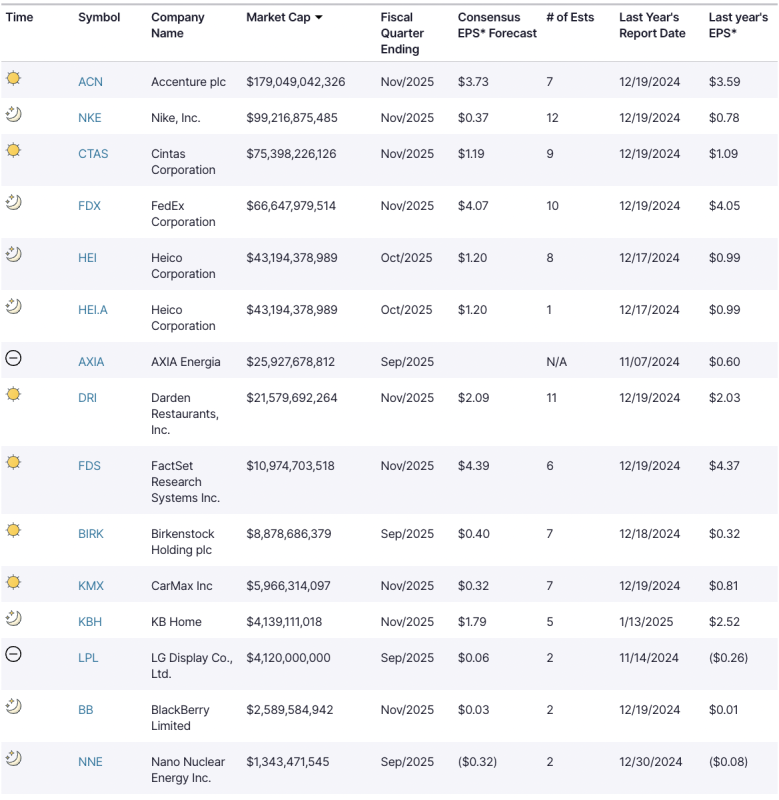Viewport: 779px width, 800px height.
Task: Select the AXIA Energia company name
Action: pyautogui.click(x=186, y=362)
